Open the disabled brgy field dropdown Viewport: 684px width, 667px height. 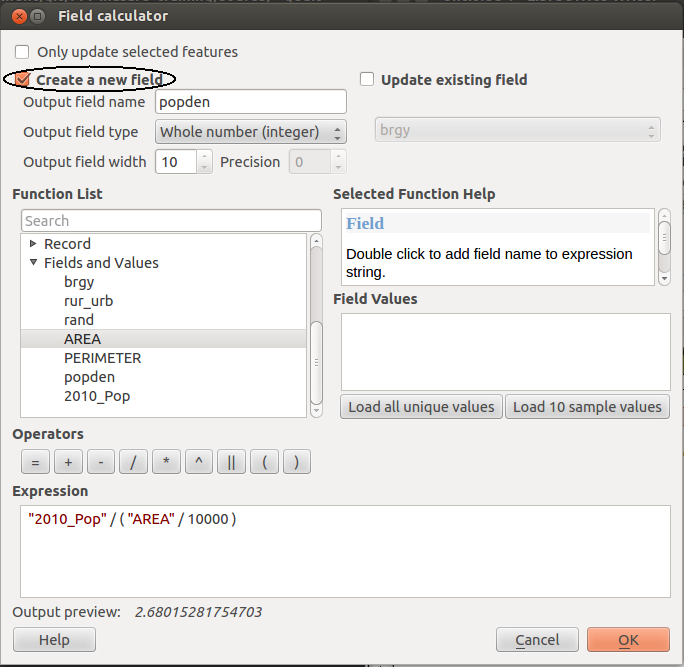(x=517, y=130)
